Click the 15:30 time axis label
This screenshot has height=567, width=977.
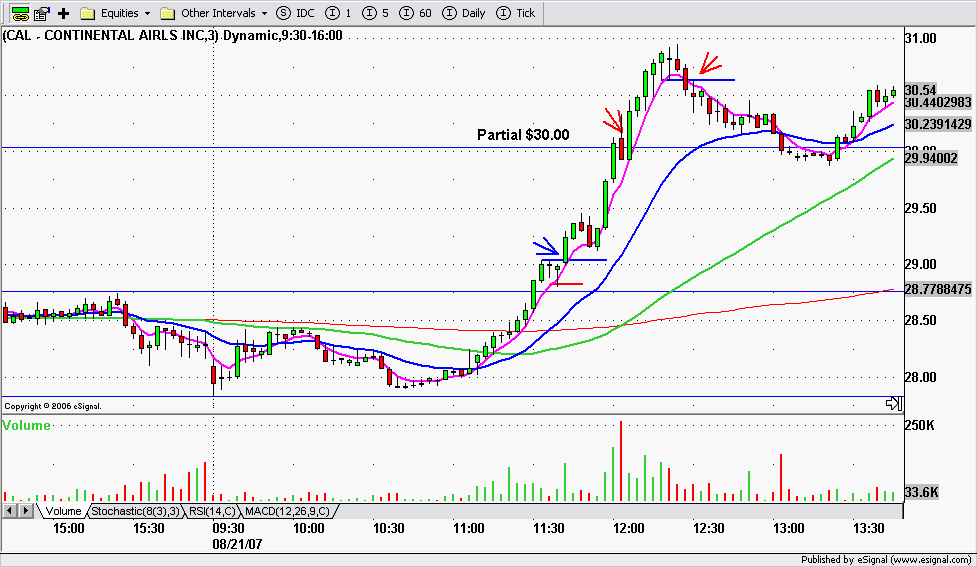pos(148,529)
